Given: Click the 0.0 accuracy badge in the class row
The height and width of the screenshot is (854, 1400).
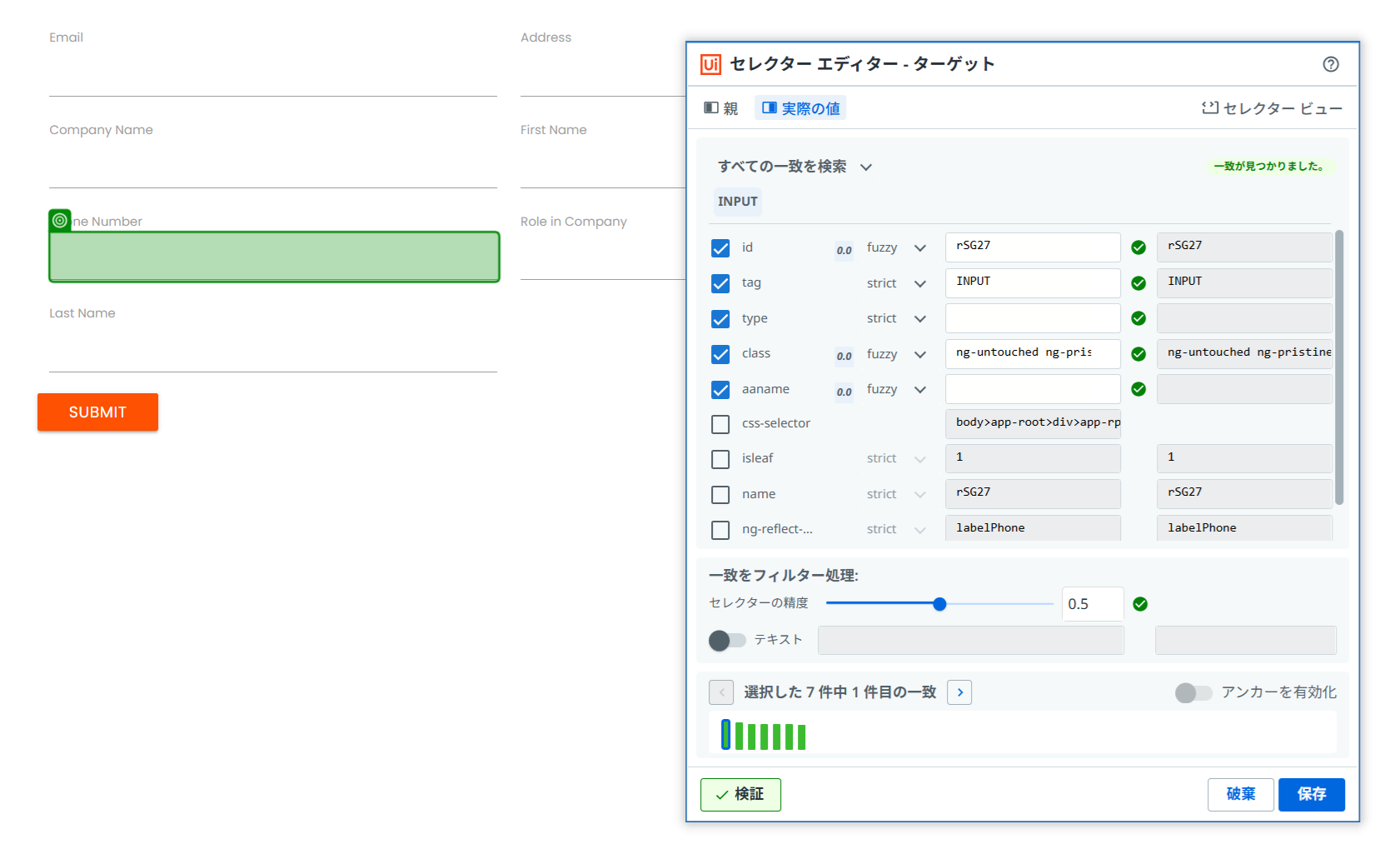Looking at the screenshot, I should [x=844, y=356].
